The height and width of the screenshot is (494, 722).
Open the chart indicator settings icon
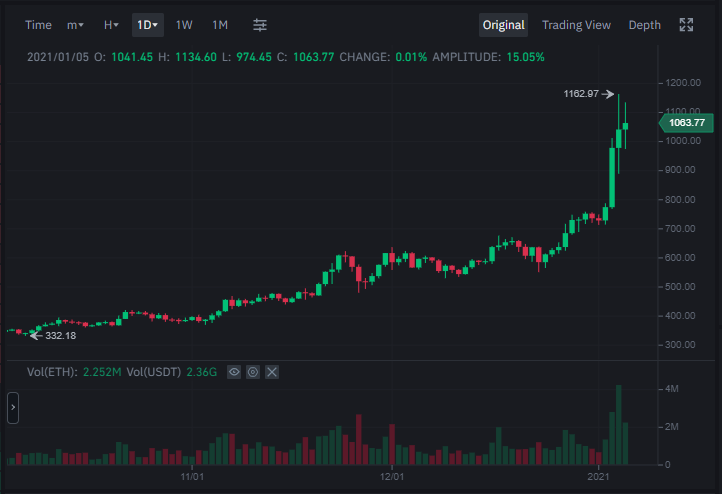click(x=260, y=25)
